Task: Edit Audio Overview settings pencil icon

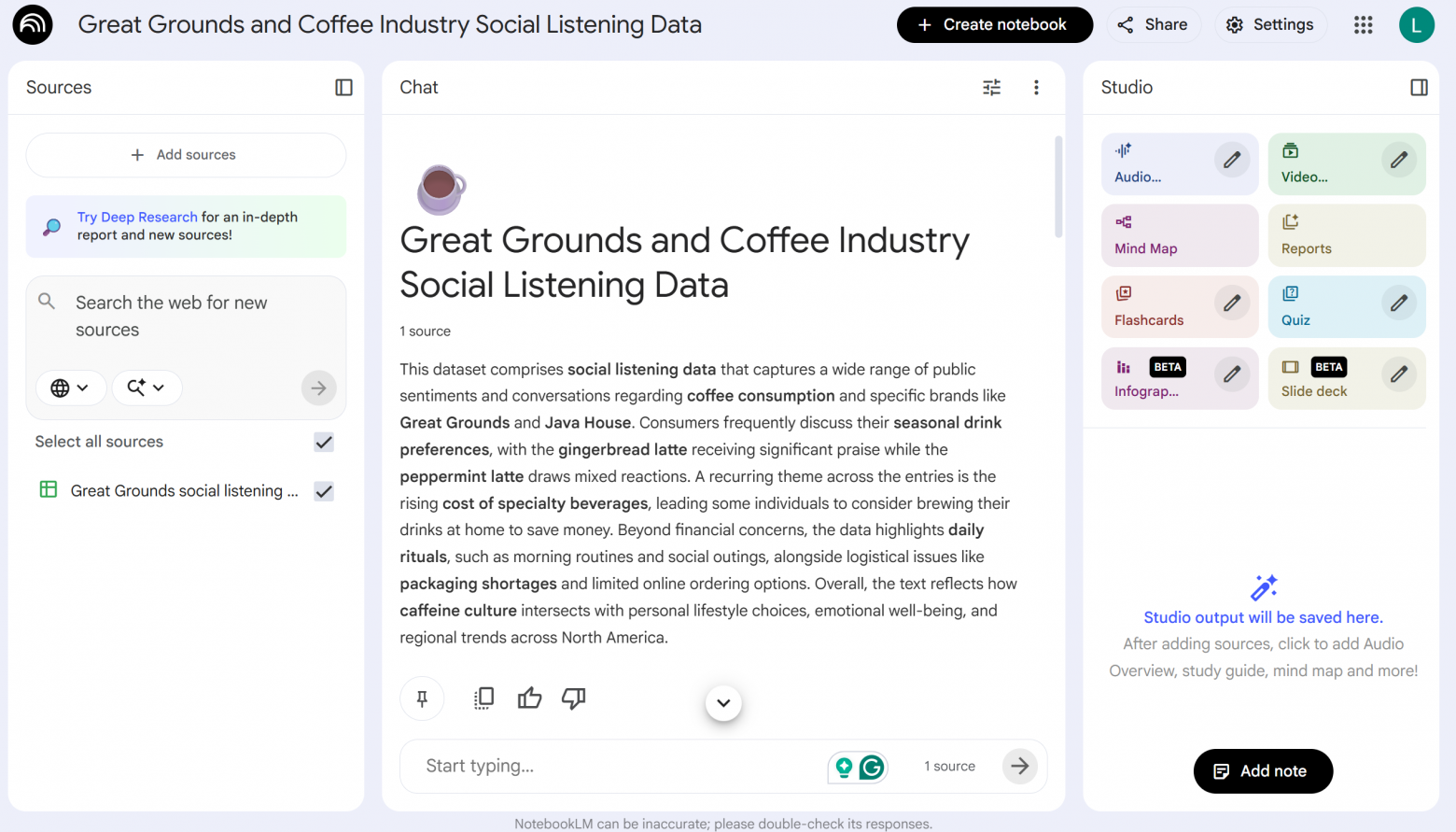Action: pyautogui.click(x=1231, y=160)
